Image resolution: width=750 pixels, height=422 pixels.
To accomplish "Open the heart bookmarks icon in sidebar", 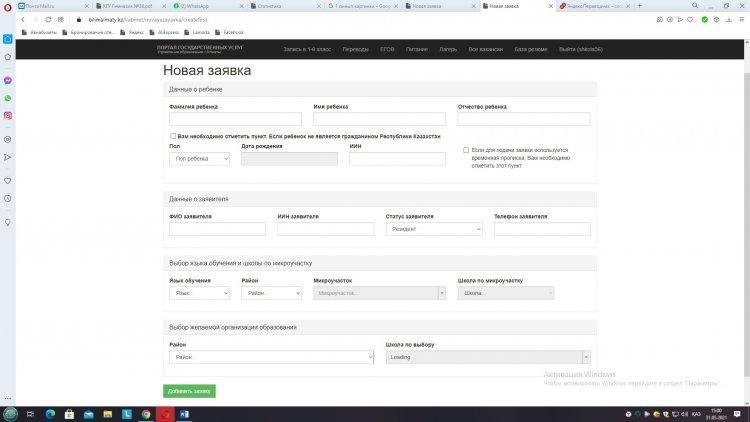I will 8,181.
